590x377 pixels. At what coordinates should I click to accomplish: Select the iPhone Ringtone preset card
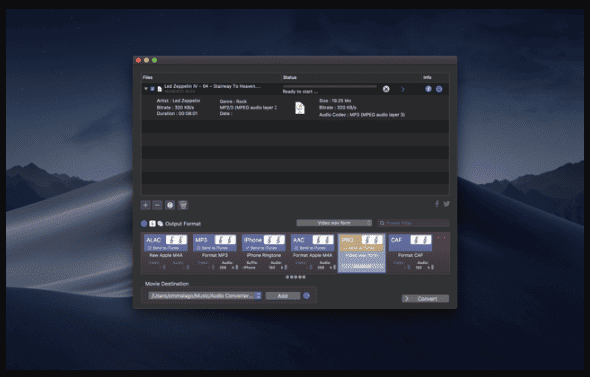(263, 253)
